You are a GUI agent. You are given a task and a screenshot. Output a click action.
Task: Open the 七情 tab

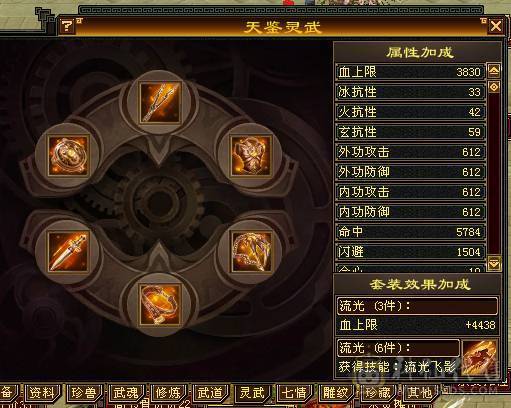[x=293, y=393]
